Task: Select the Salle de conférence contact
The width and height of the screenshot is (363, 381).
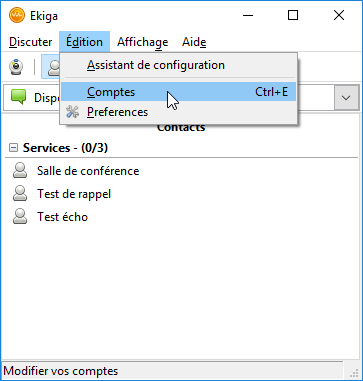Action: click(88, 171)
